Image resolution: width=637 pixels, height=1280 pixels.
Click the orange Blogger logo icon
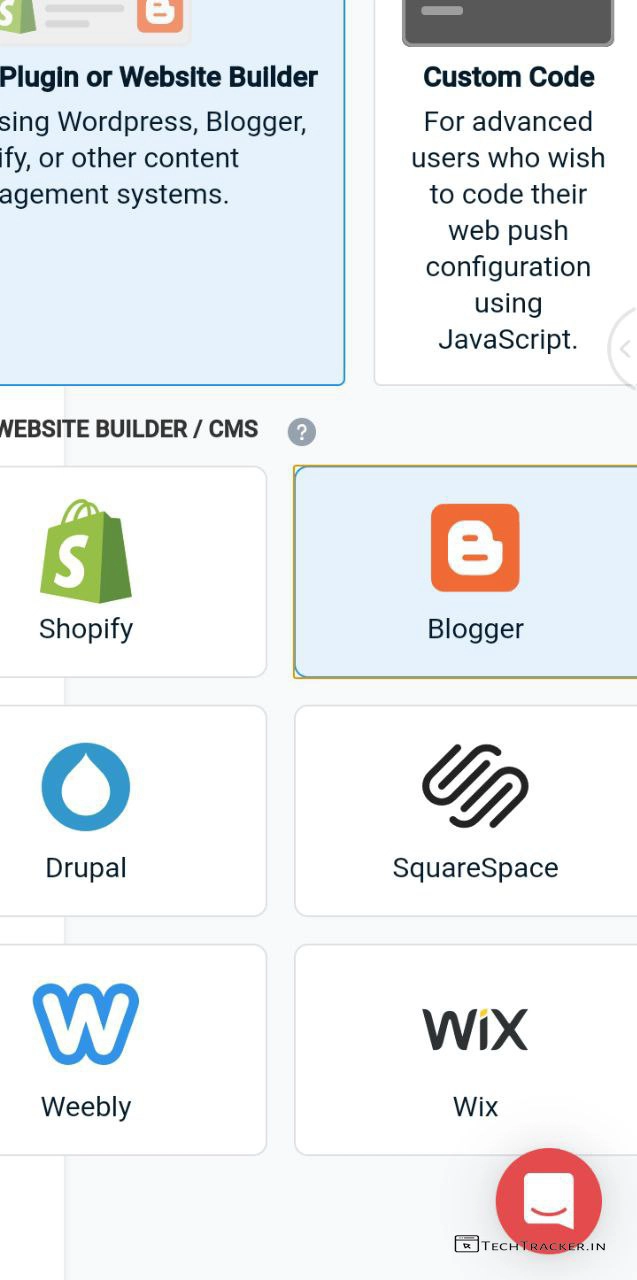pos(475,548)
